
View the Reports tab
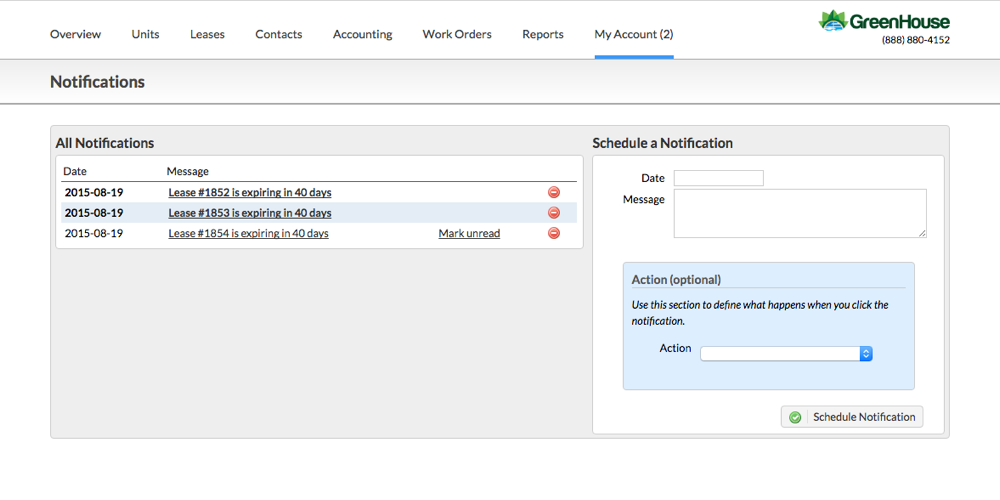[543, 34]
